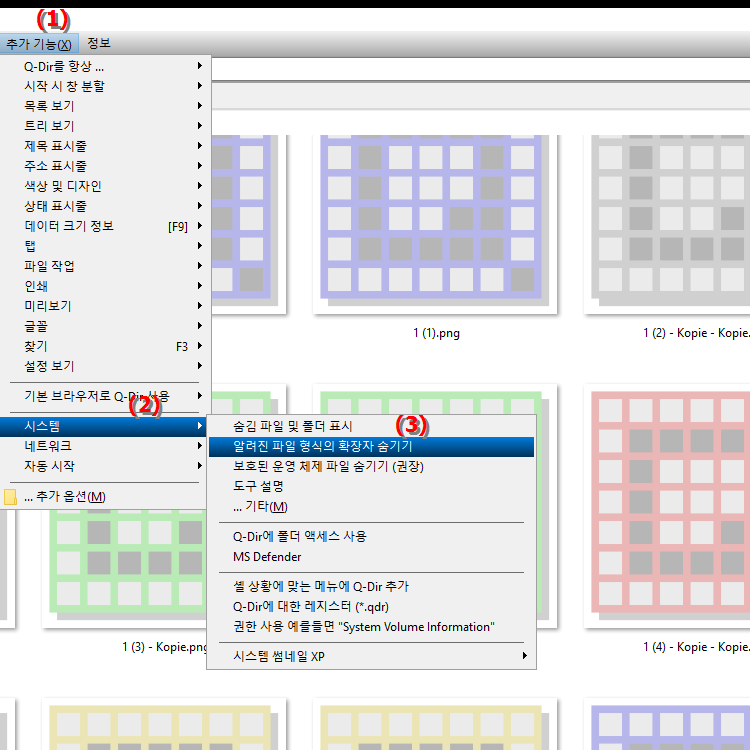Open 기본 브라우저로 Q-Dir 사용 submenu

coord(105,397)
